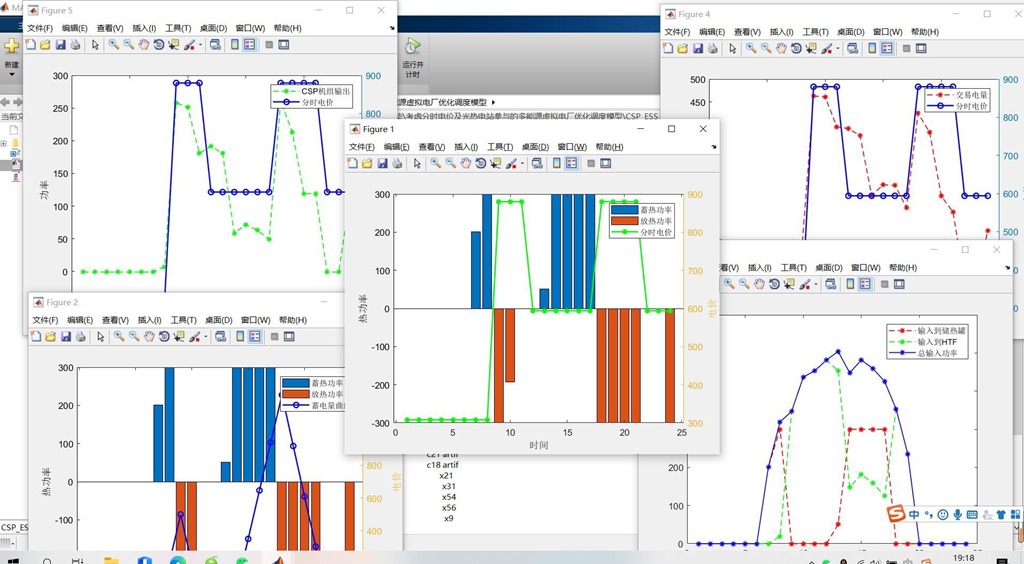This screenshot has width=1024, height=564.
Task: Click x54 text in command window
Action: (x=449, y=497)
